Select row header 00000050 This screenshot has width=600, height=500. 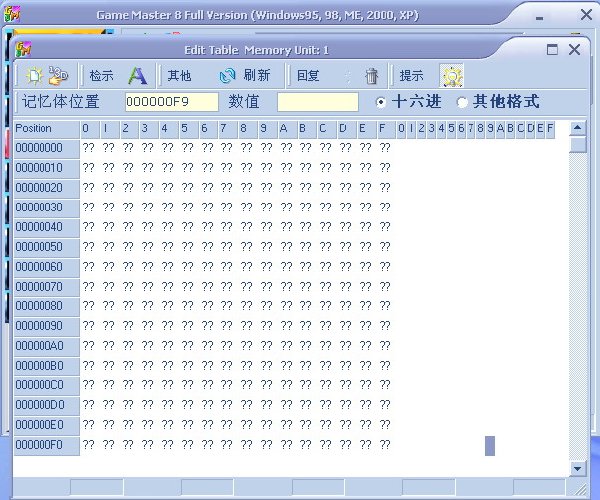pos(47,247)
